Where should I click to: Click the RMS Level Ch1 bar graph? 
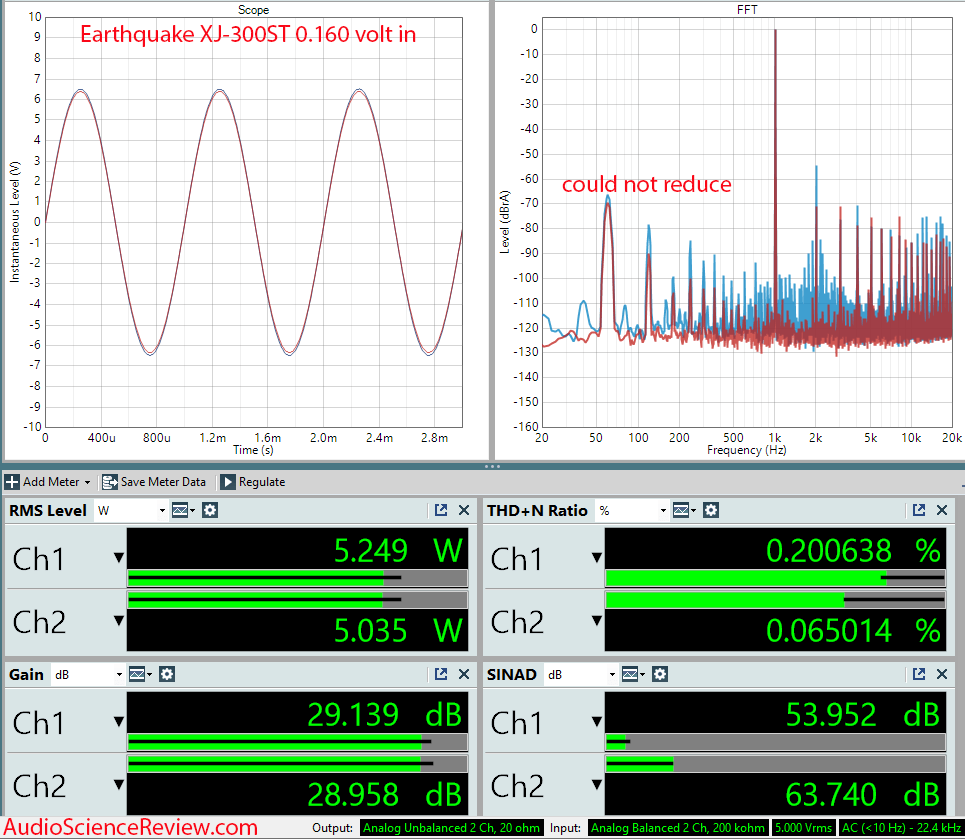(x=297, y=578)
